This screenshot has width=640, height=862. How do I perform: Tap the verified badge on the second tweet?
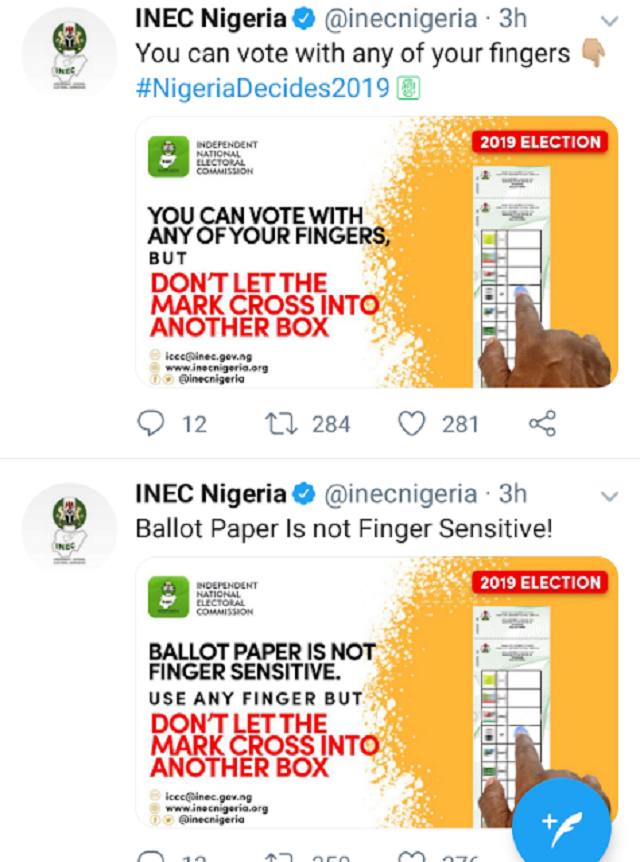303,494
